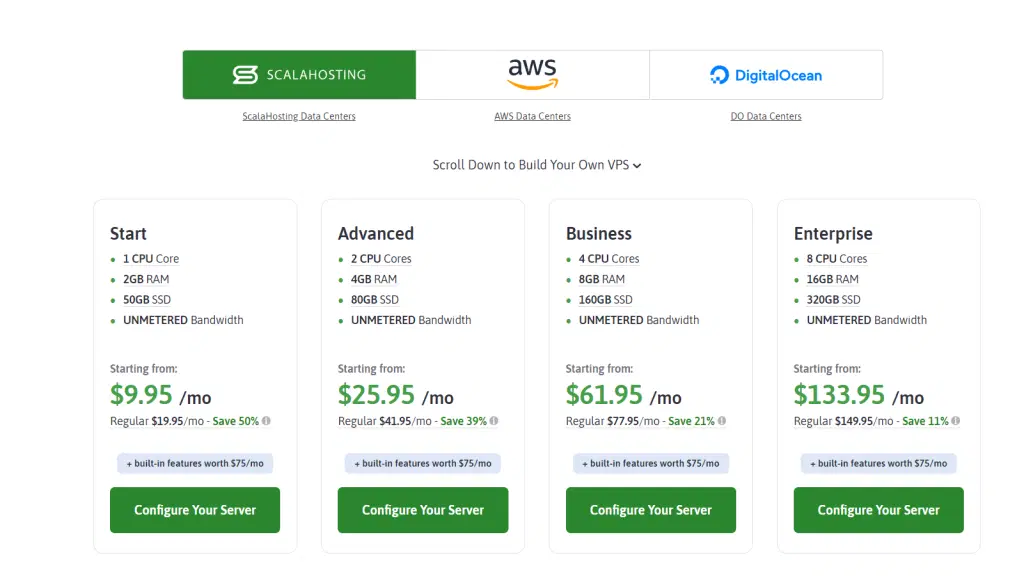Switch to the DigitalOcean provider tab
The width and height of the screenshot is (1024, 583).
pyautogui.click(x=766, y=74)
